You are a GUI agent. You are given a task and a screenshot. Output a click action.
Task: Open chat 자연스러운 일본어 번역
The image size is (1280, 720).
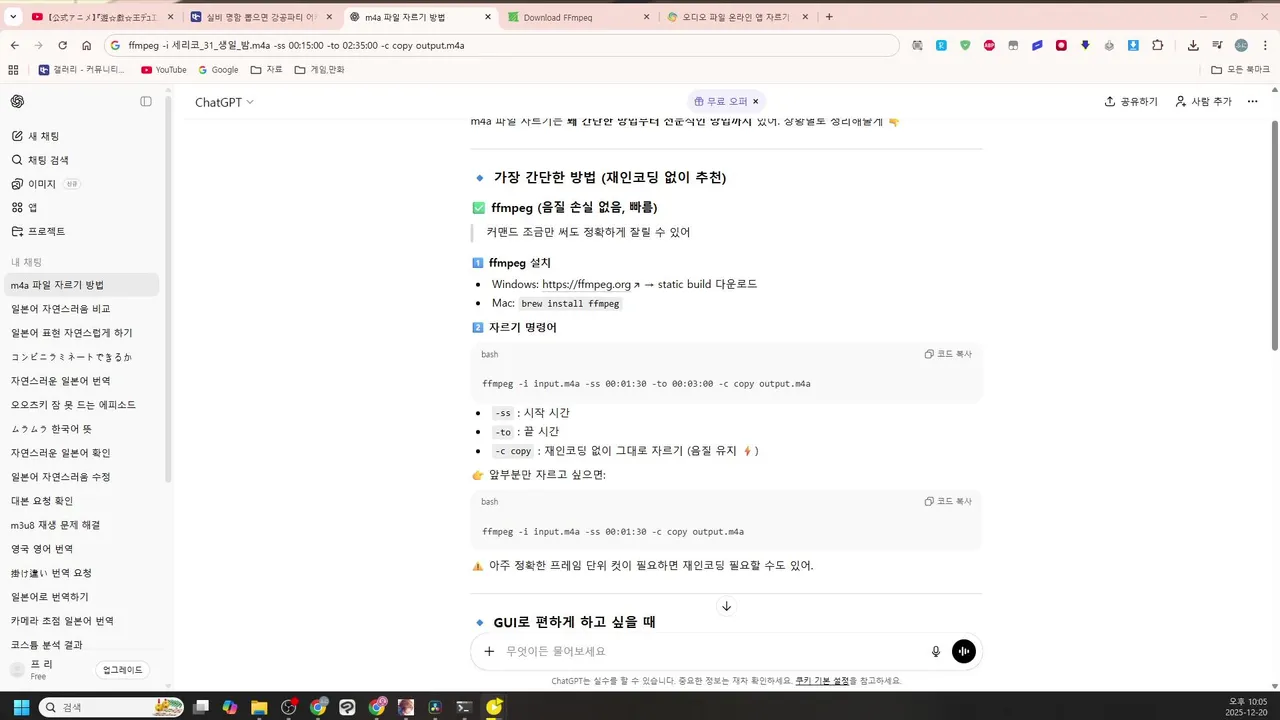(x=82, y=381)
